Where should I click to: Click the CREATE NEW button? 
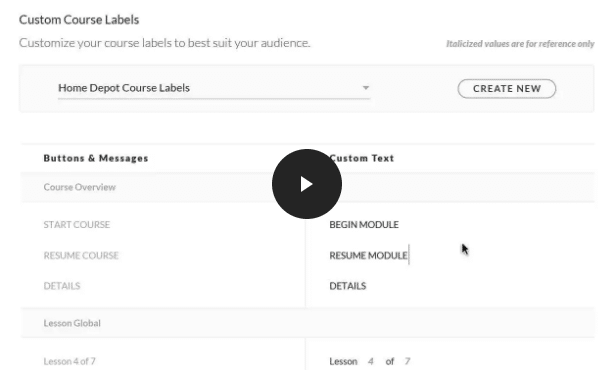tap(506, 88)
